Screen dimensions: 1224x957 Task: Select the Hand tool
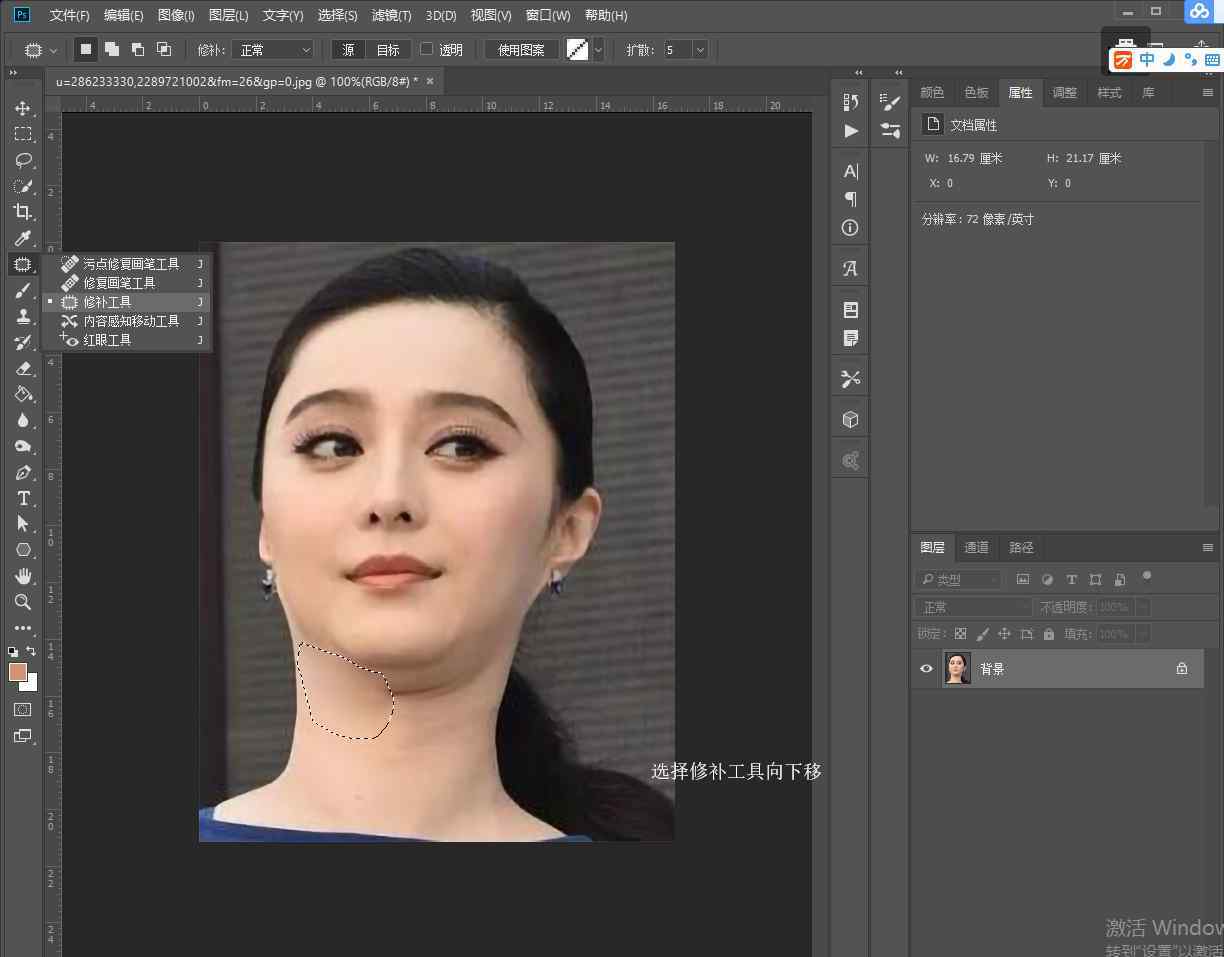22,576
